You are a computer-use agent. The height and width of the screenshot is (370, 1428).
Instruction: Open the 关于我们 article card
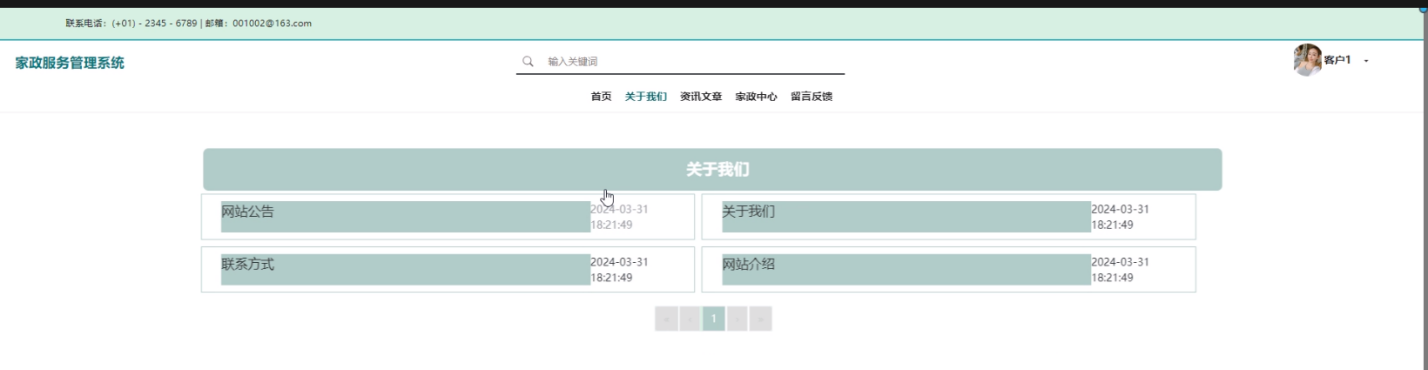point(948,217)
